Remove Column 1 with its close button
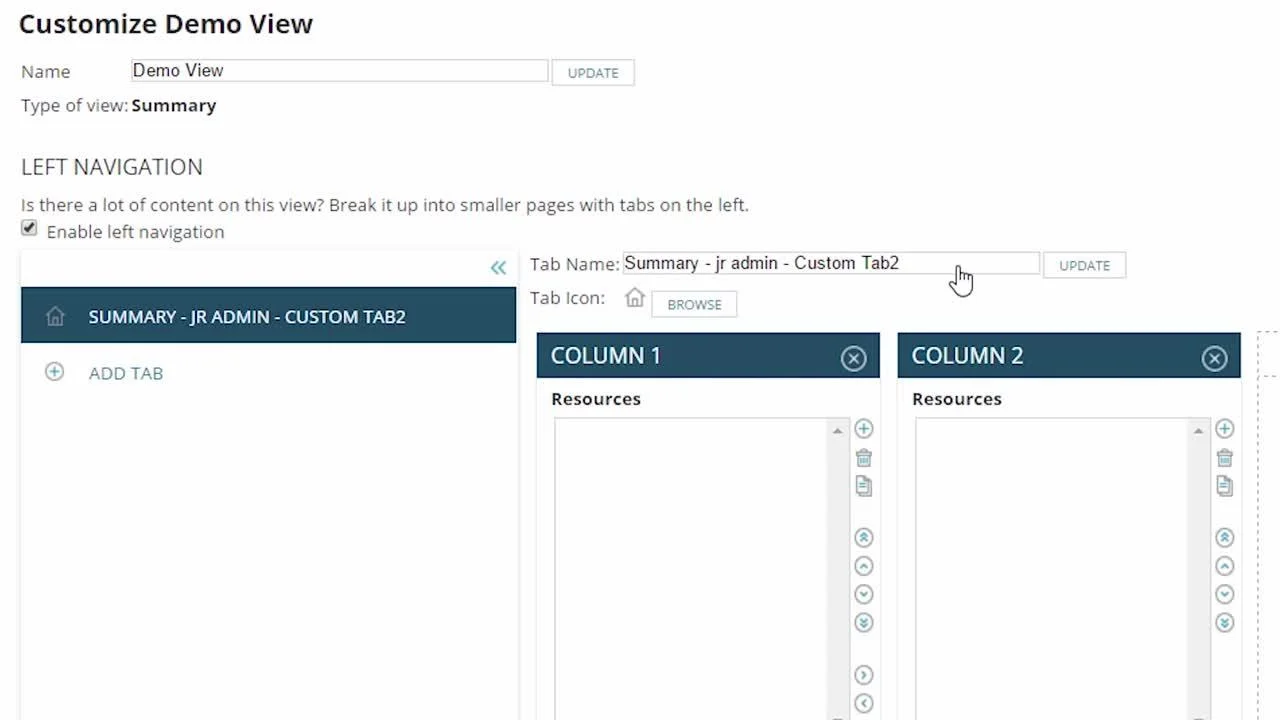Viewport: 1280px width, 720px height. point(853,359)
